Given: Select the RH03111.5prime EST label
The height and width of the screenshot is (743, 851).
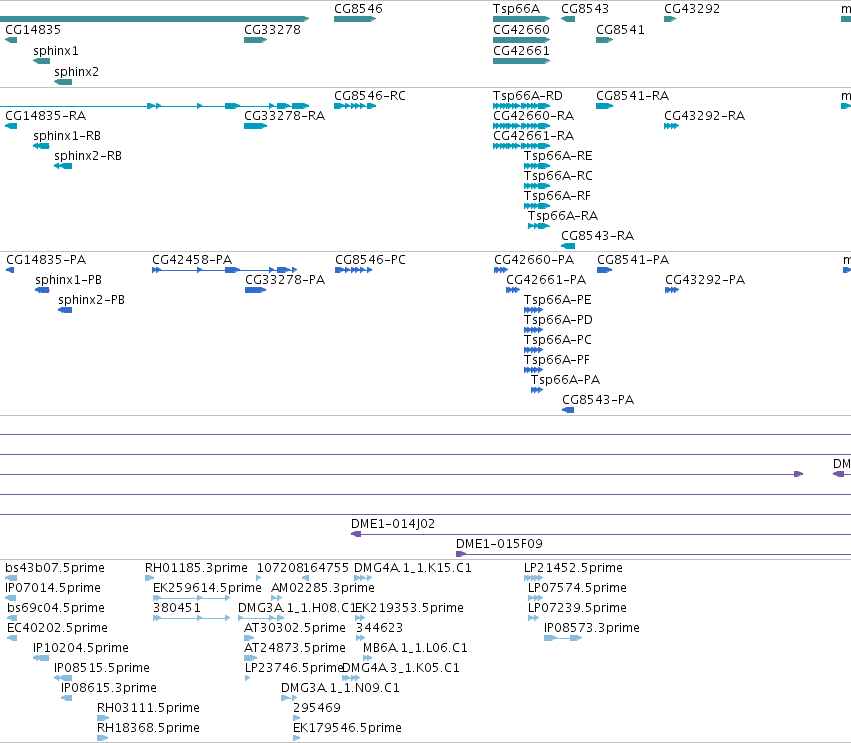Looking at the screenshot, I should tap(148, 708).
